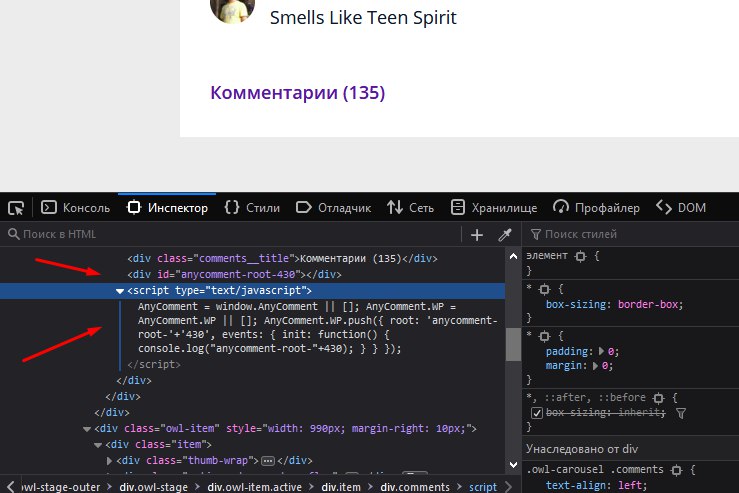Open the Стили editor tab

252,208
